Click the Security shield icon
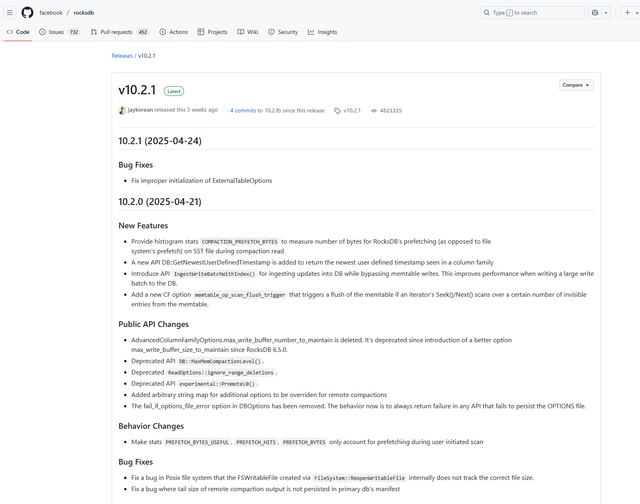 pos(271,32)
